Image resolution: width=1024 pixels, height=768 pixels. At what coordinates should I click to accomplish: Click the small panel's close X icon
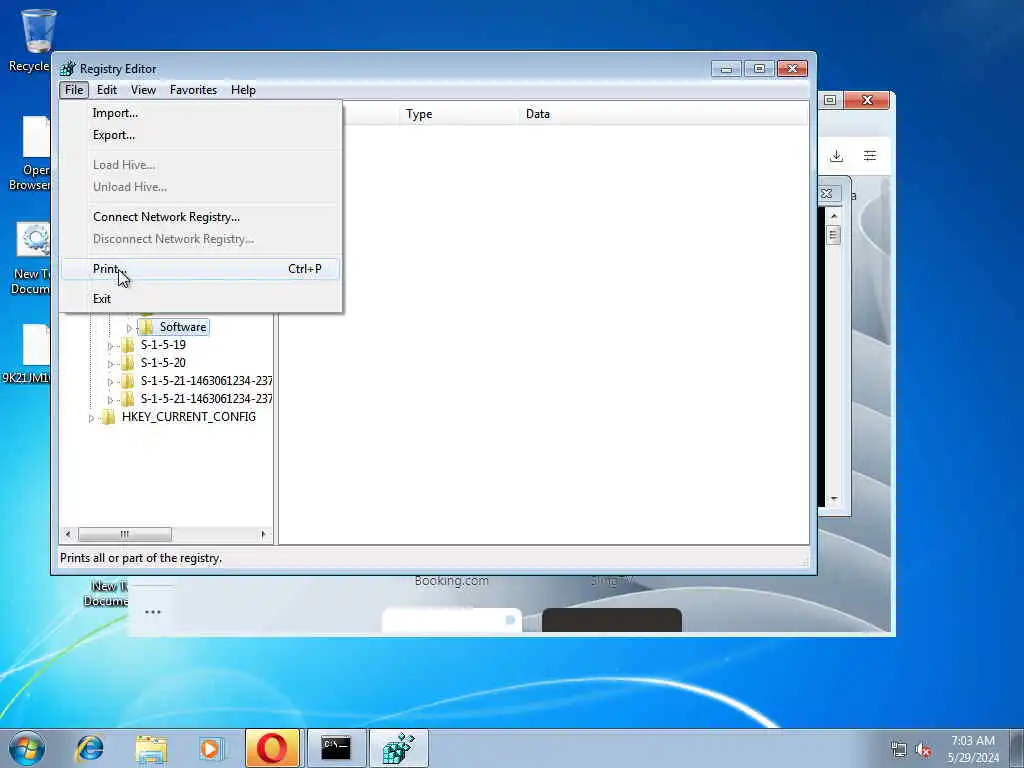click(x=826, y=193)
